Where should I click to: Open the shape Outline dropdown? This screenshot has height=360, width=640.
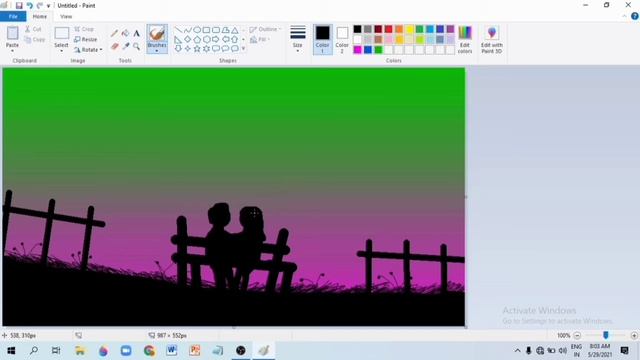point(265,29)
